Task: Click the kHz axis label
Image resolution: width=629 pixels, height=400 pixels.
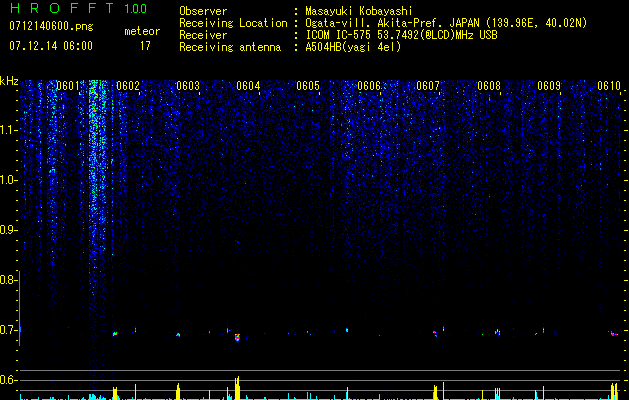Action: click(x=9, y=81)
